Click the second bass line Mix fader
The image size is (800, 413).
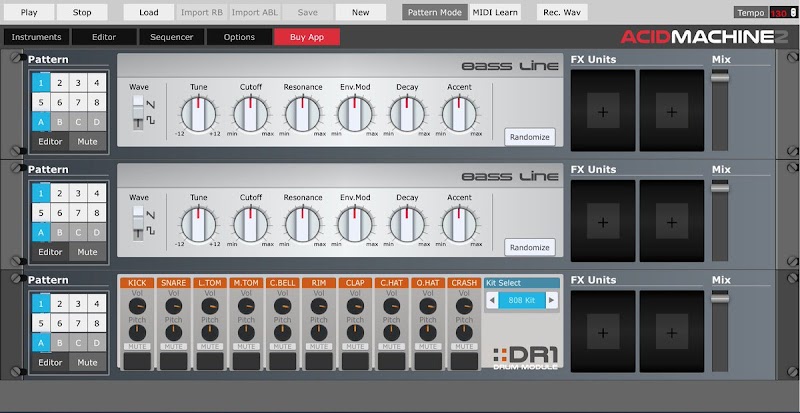pyautogui.click(x=720, y=188)
